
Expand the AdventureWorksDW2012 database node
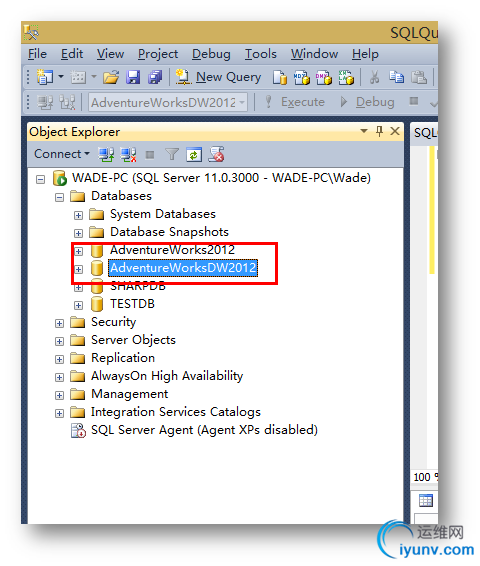pyautogui.click(x=78, y=269)
